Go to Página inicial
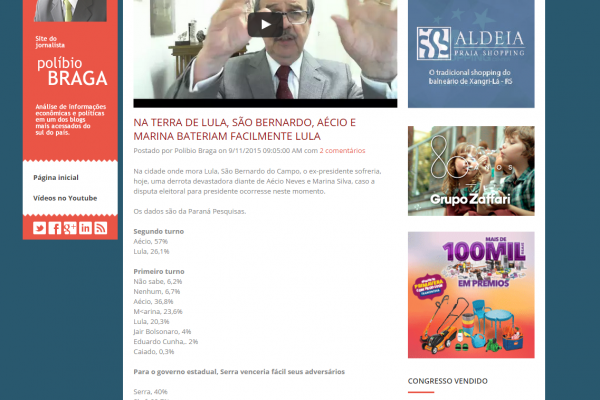Screen dimensions: 600x400 tap(56, 177)
